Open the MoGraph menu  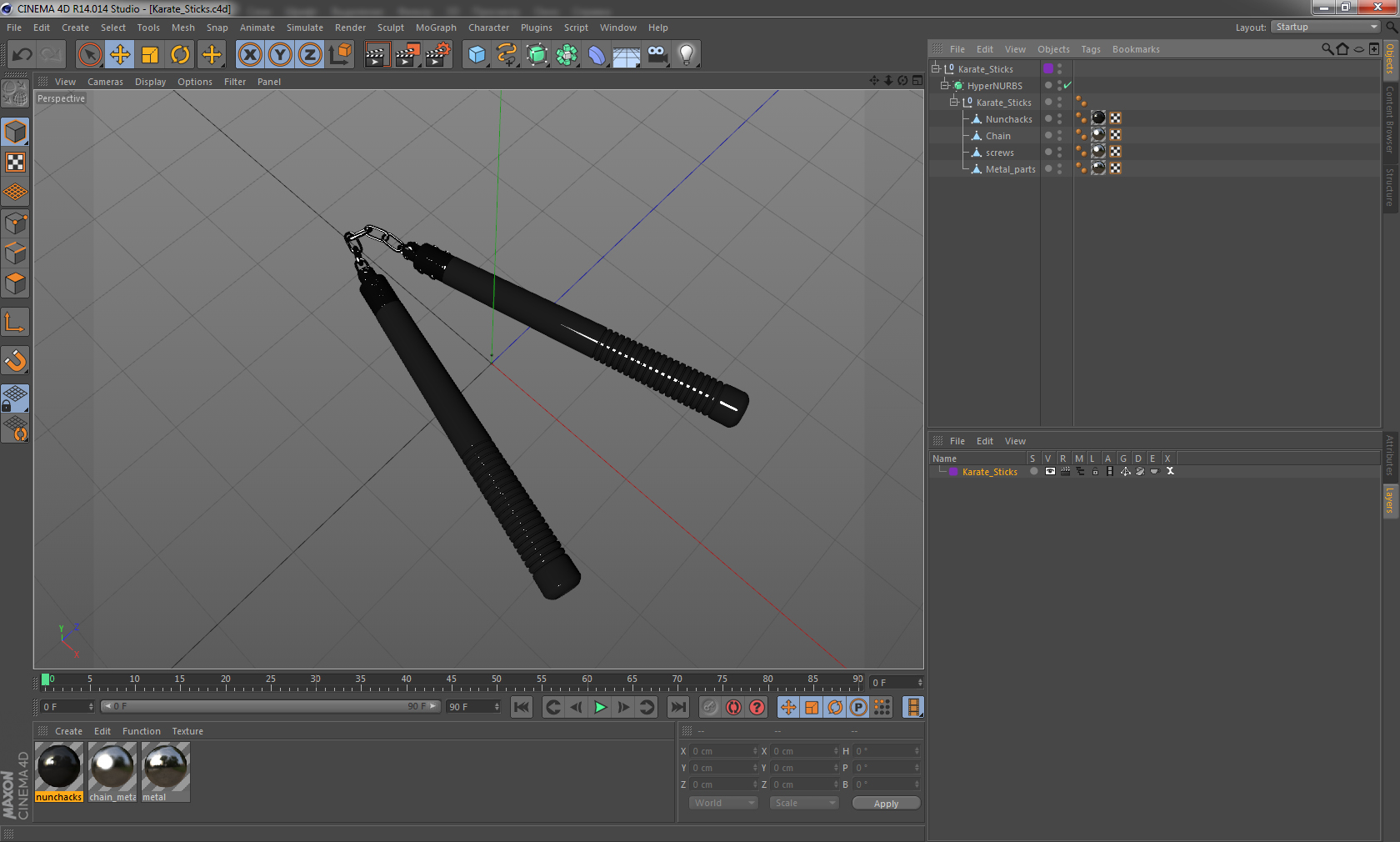pyautogui.click(x=436, y=28)
